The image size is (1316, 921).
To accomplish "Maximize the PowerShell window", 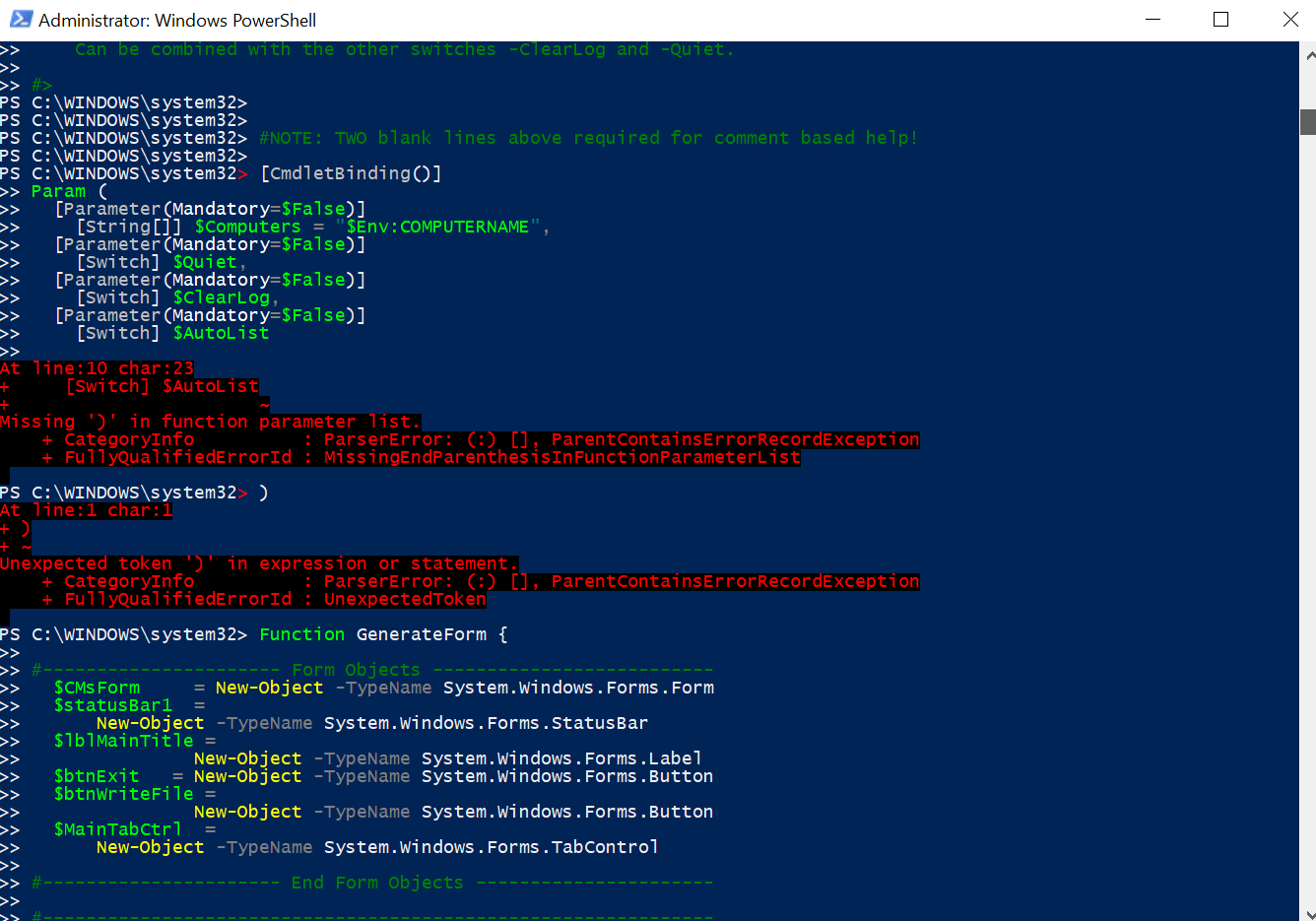I will [x=1220, y=20].
